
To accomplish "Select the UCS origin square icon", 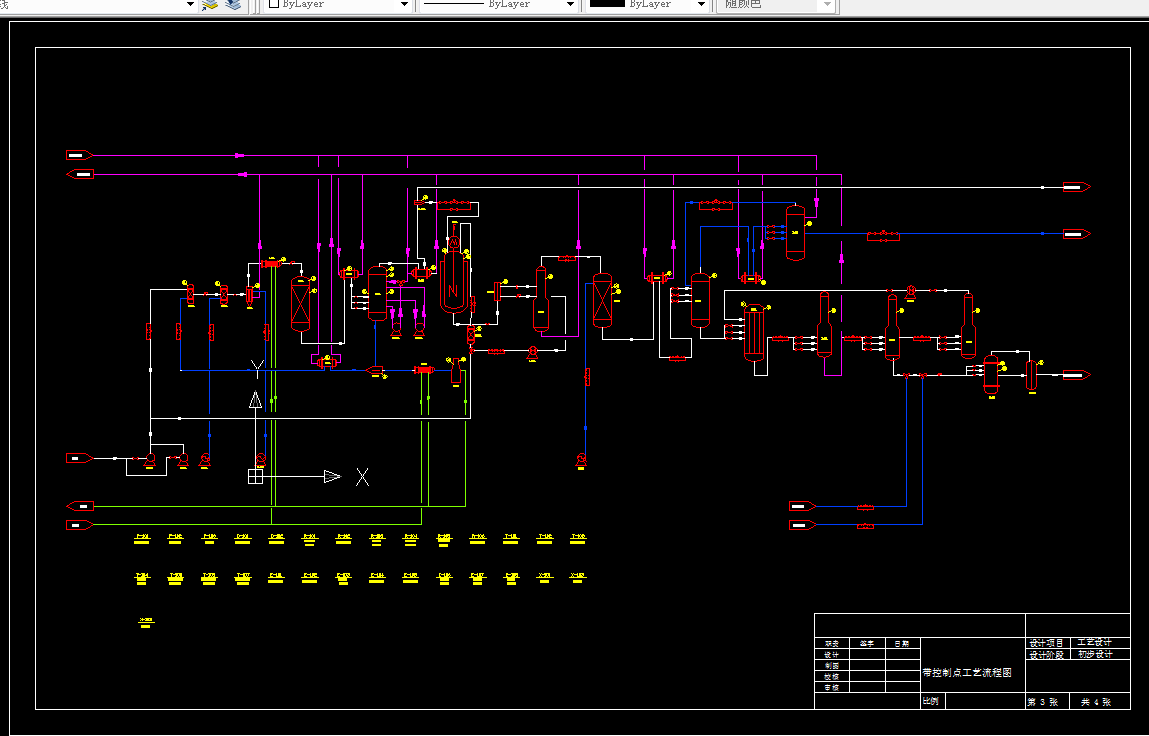I will (255, 476).
